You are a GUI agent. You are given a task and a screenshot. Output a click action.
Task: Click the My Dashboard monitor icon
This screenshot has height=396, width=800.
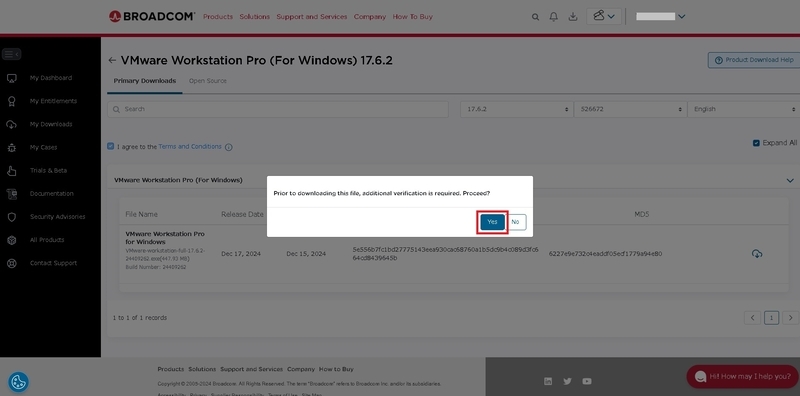click(12, 78)
